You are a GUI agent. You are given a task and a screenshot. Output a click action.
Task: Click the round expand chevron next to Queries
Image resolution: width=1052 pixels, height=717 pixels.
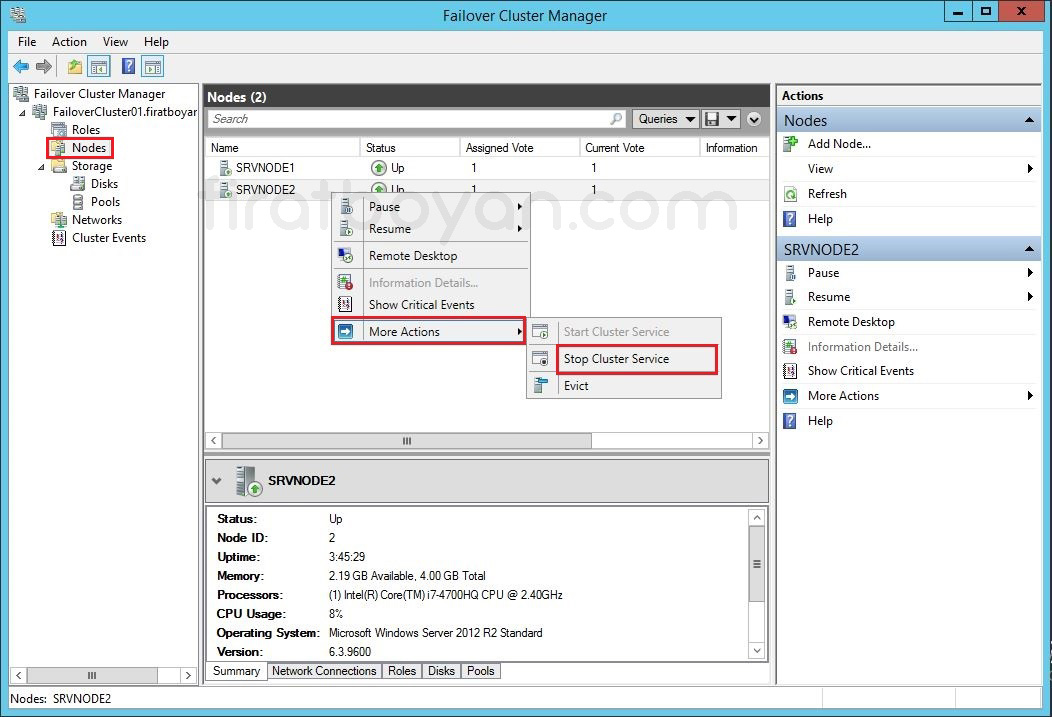click(x=754, y=119)
